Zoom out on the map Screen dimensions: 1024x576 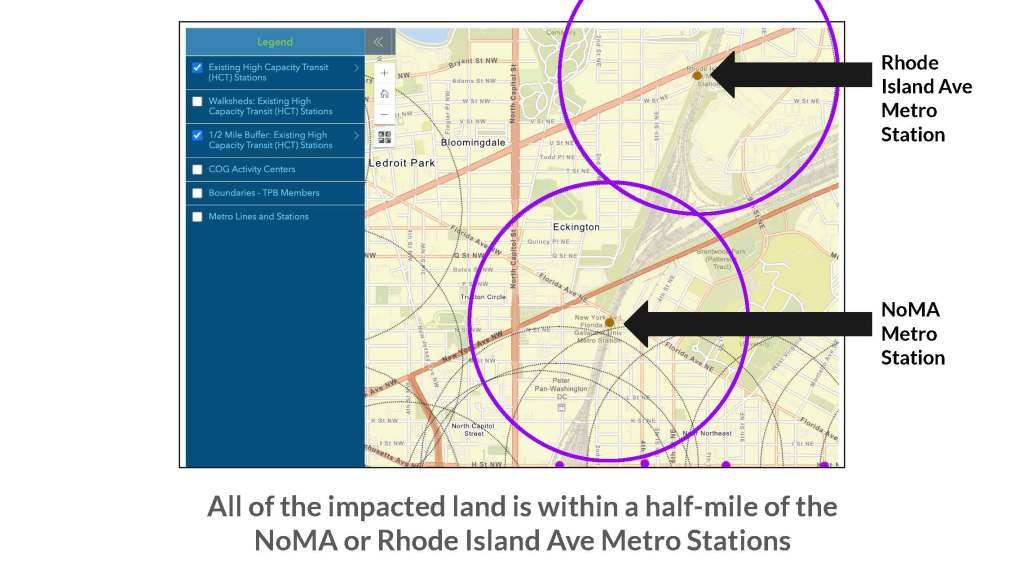(x=385, y=114)
